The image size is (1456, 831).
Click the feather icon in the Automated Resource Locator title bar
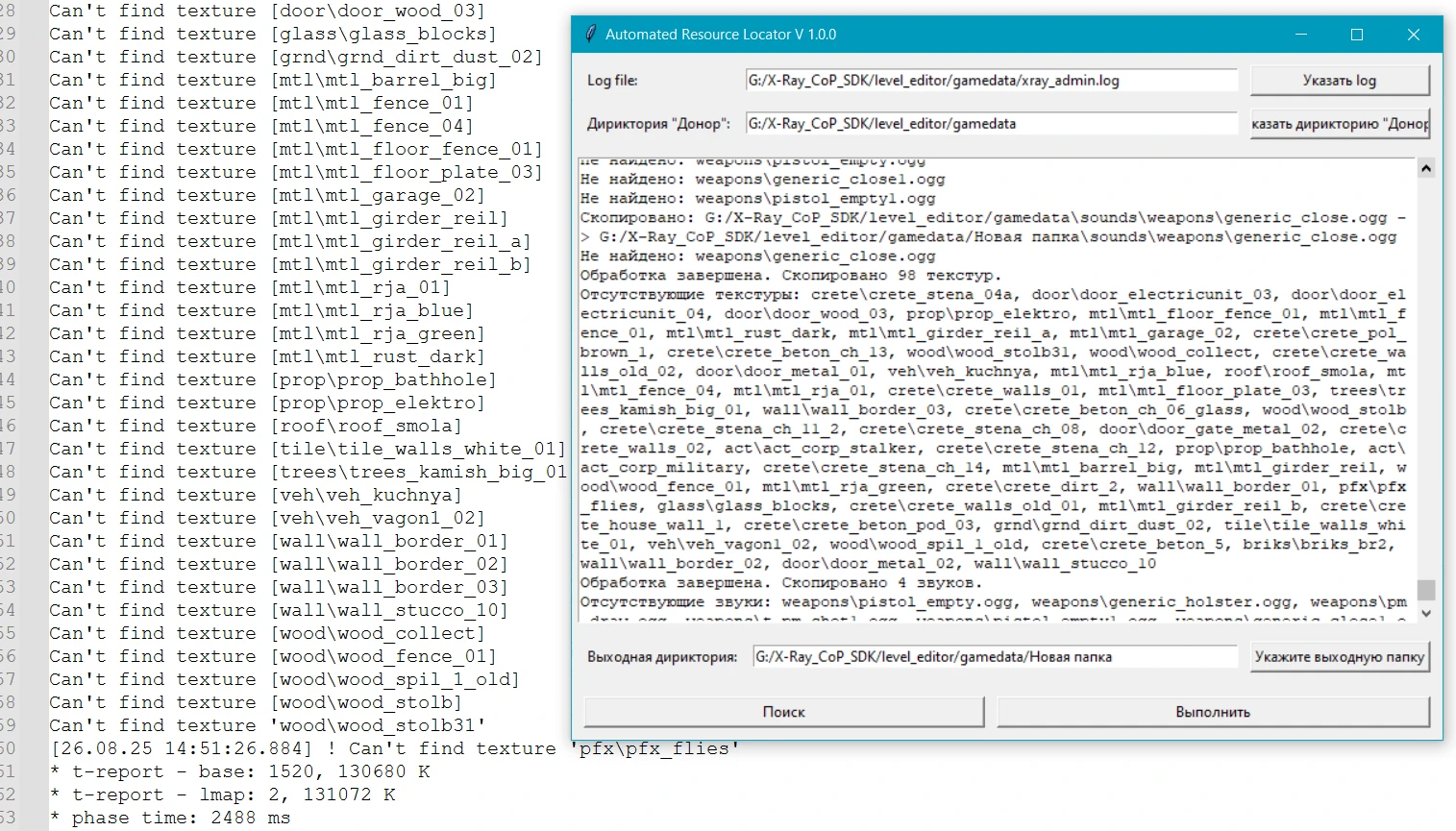tap(591, 35)
